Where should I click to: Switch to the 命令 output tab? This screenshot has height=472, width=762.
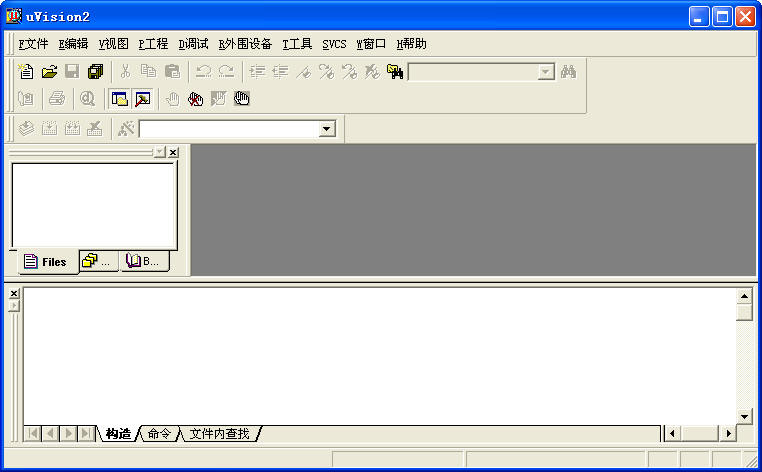pyautogui.click(x=159, y=434)
